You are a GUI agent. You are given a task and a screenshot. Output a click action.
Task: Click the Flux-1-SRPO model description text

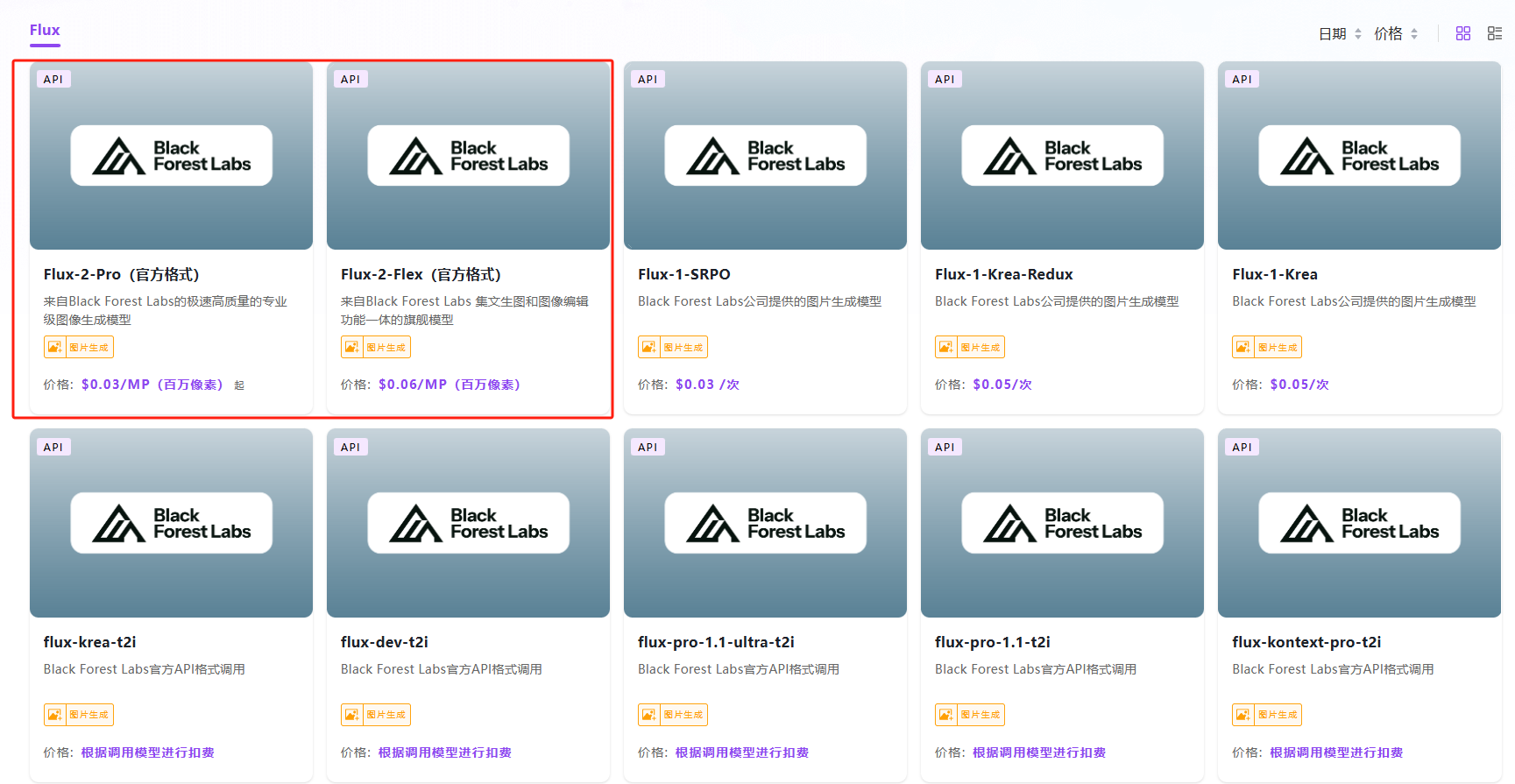(759, 301)
